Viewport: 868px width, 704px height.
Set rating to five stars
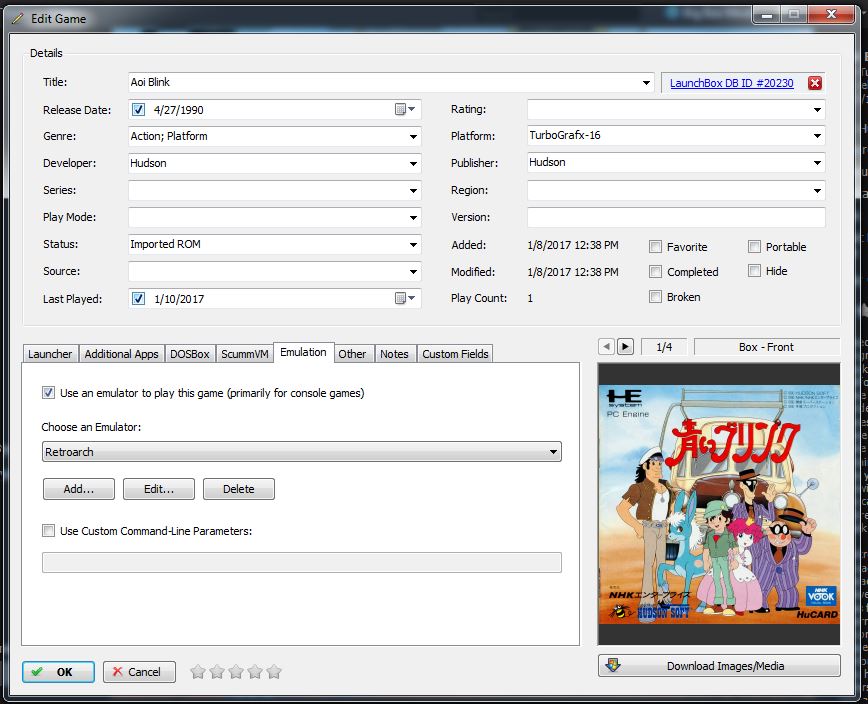(273, 672)
